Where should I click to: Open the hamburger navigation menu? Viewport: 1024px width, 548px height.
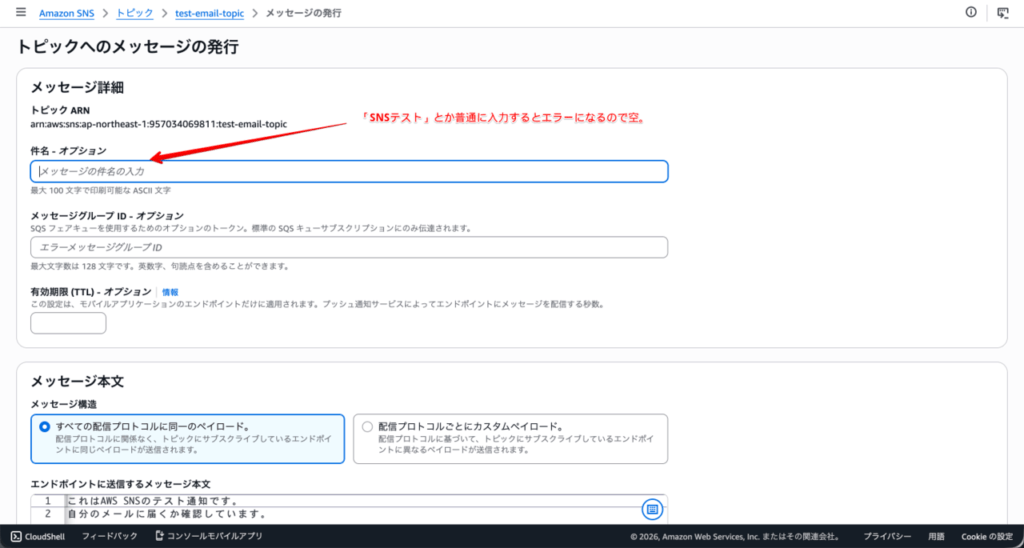click(21, 12)
